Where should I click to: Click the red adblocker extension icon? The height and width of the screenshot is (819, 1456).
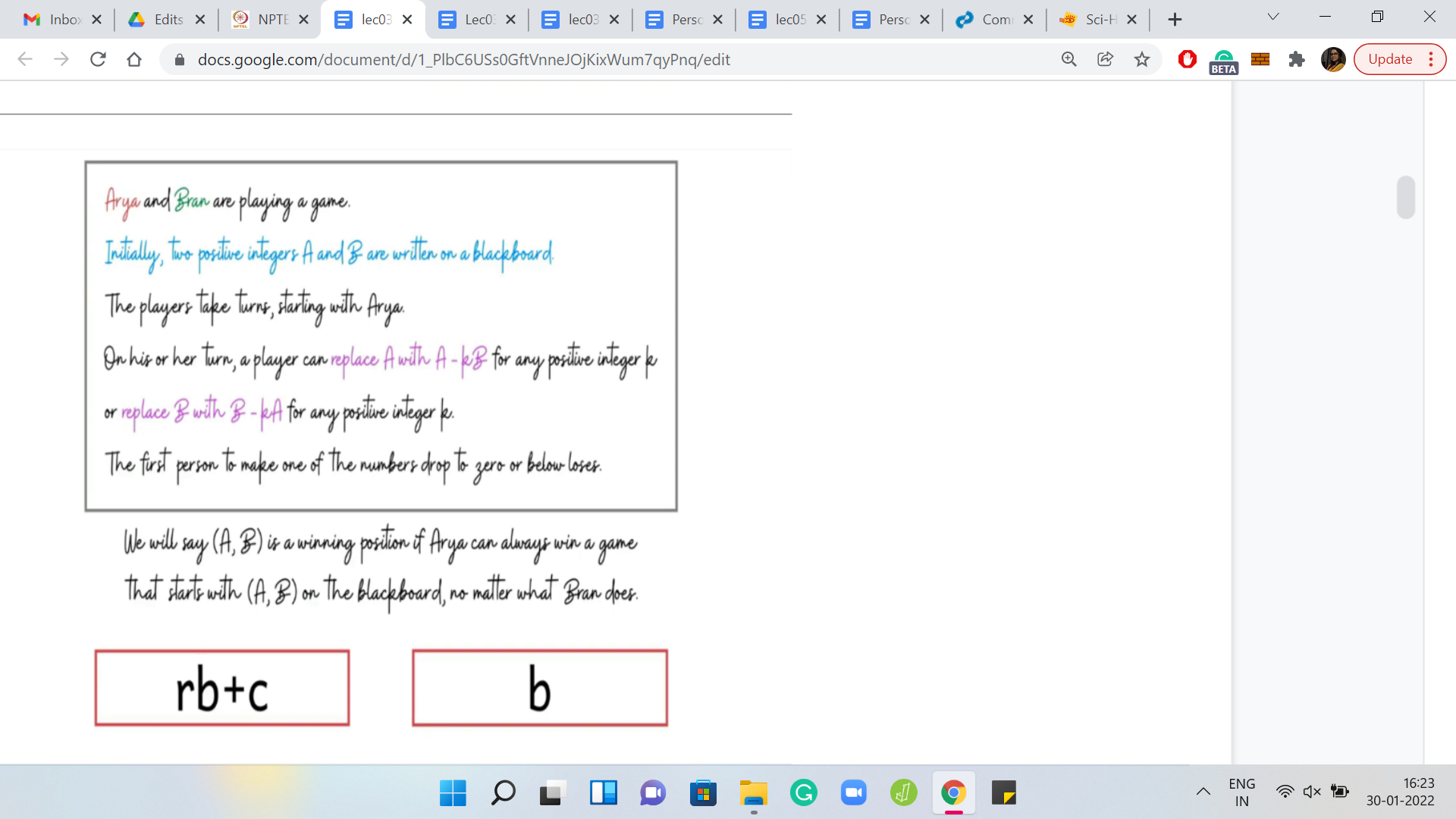pos(1187,59)
